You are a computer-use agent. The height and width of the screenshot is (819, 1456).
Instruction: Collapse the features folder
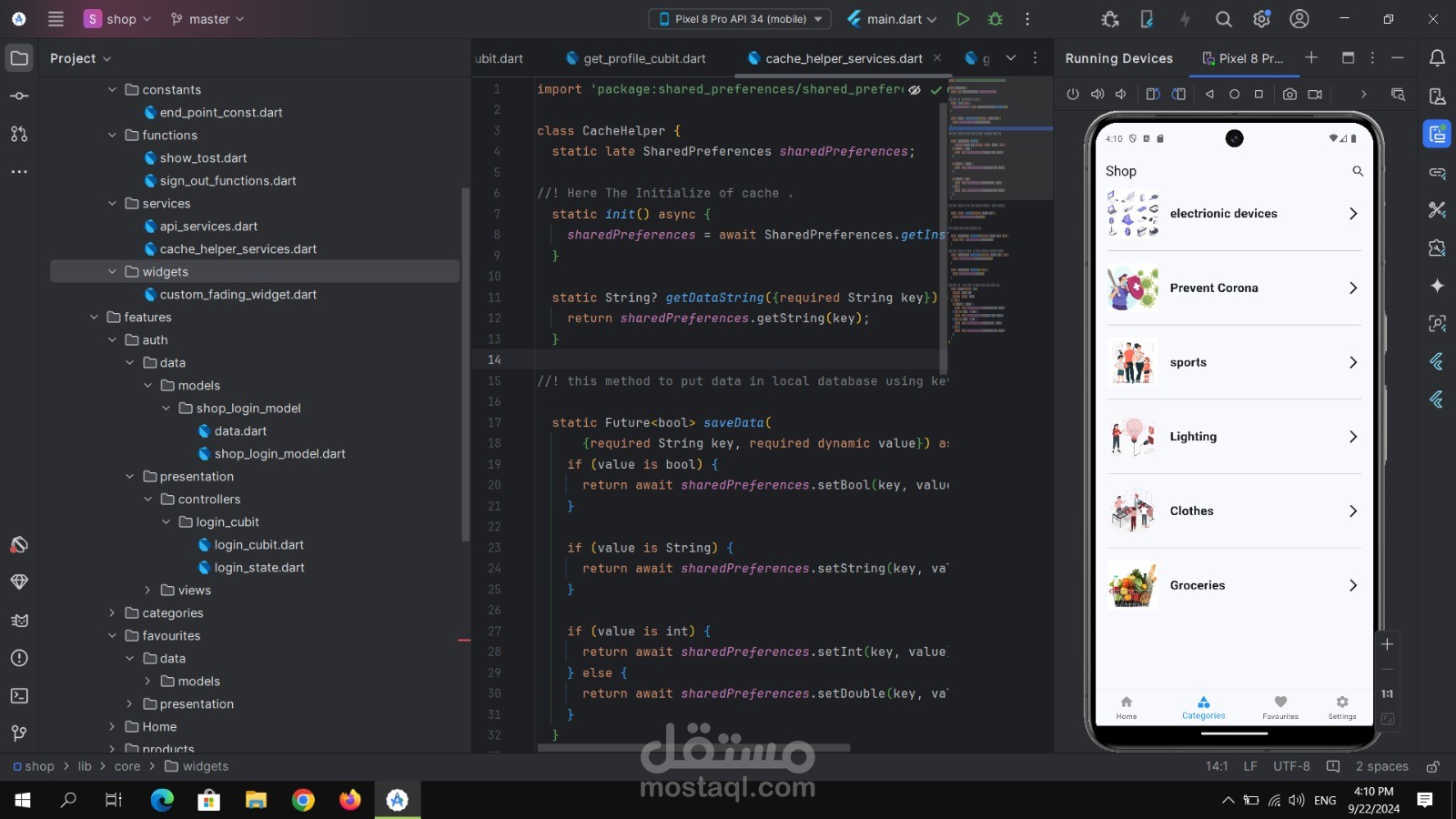(x=94, y=317)
